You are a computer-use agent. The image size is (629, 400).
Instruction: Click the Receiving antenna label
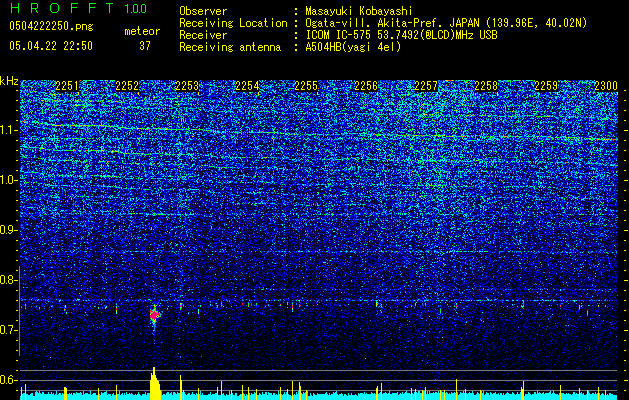point(230,47)
